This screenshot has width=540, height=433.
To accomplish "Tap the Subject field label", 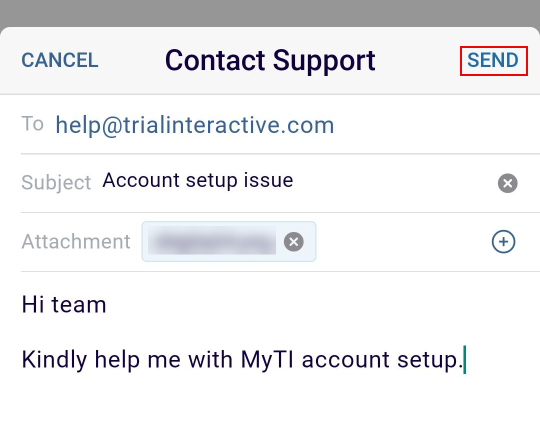I will tap(56, 183).
